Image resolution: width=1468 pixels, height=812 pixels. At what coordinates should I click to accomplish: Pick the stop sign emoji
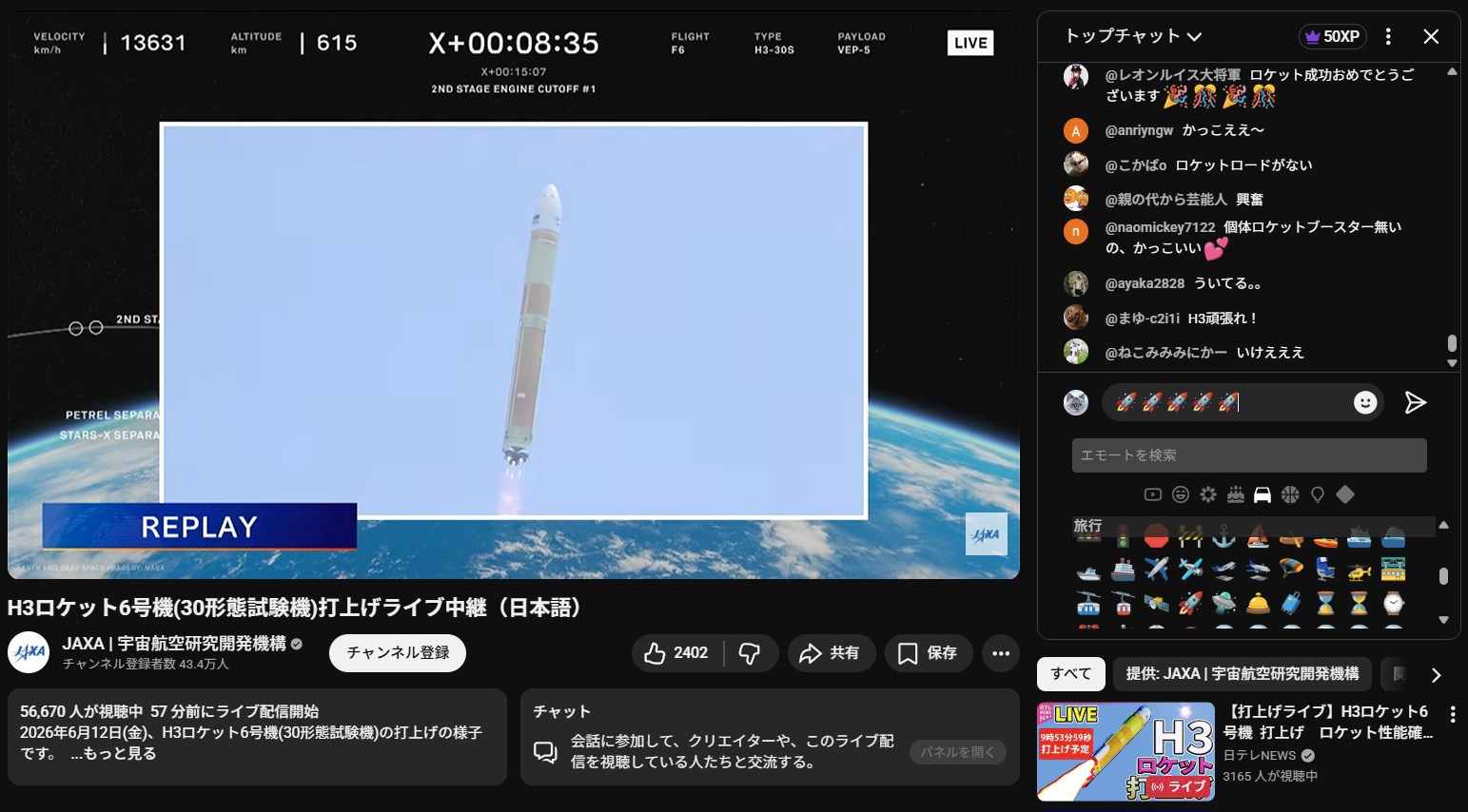(x=1156, y=538)
